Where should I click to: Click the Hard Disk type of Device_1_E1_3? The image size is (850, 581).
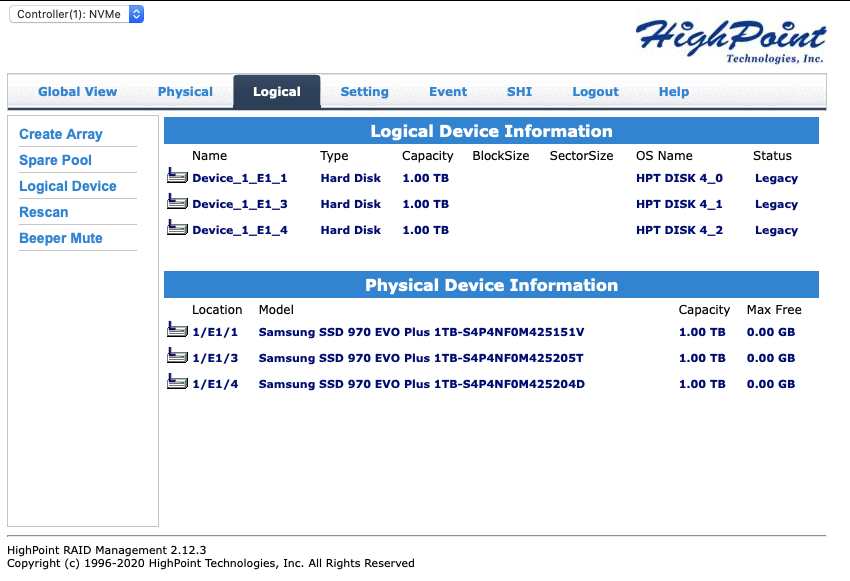click(x=351, y=204)
